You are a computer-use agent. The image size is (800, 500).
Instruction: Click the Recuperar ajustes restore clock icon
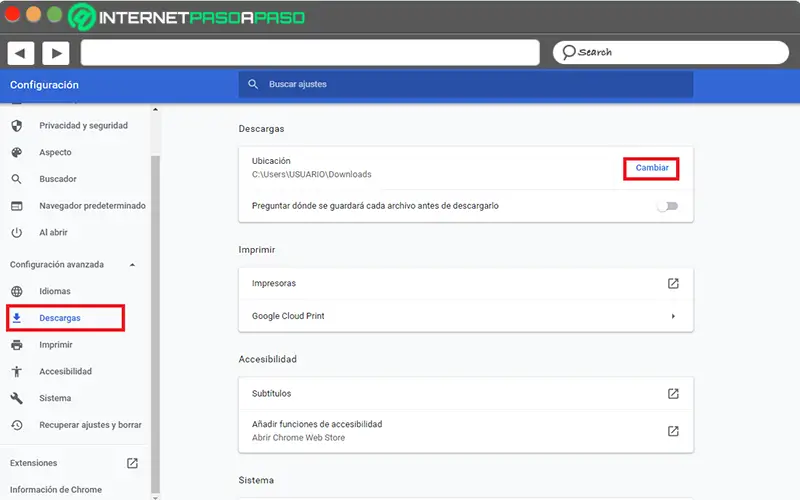click(17, 425)
